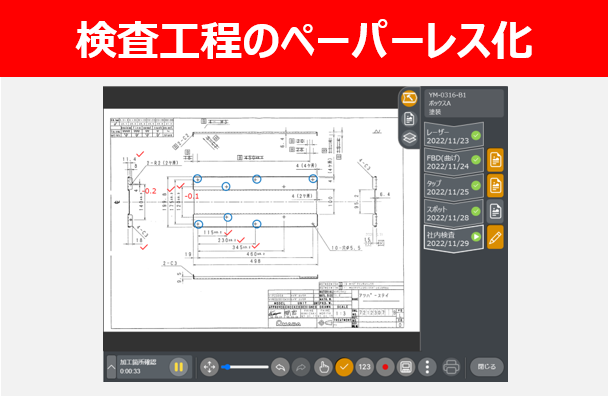Click the greyed redo arrow

tap(301, 367)
